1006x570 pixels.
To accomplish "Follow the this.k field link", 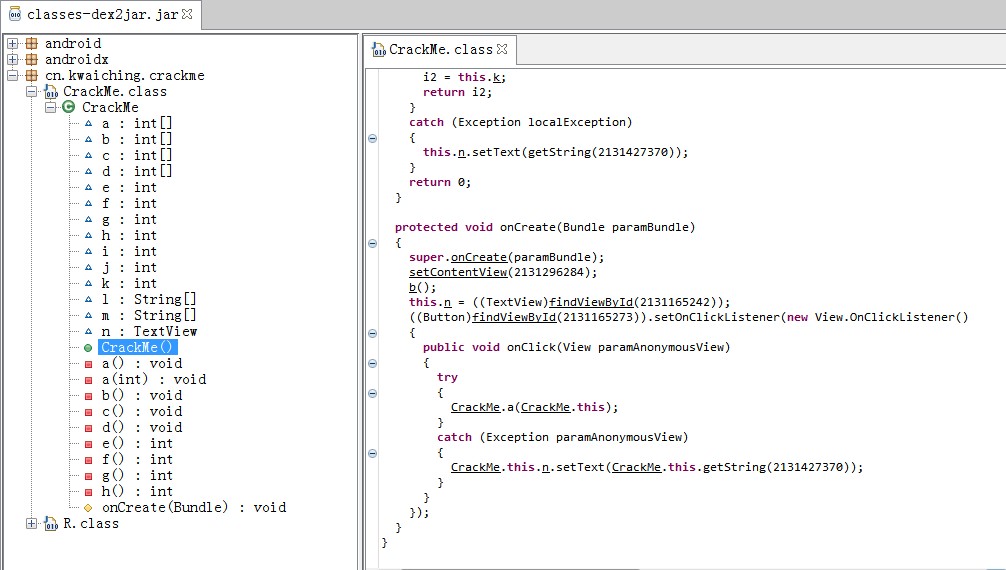I will pyautogui.click(x=496, y=78).
